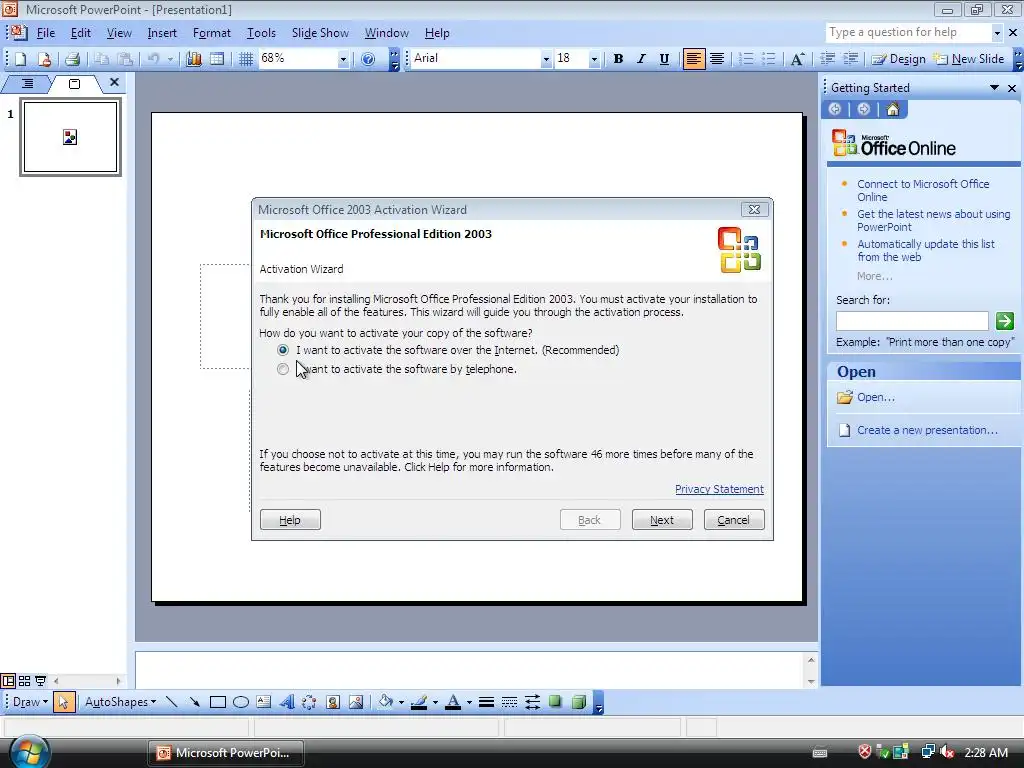This screenshot has width=1024, height=768.
Task: Open the Tools menu
Action: click(x=261, y=33)
